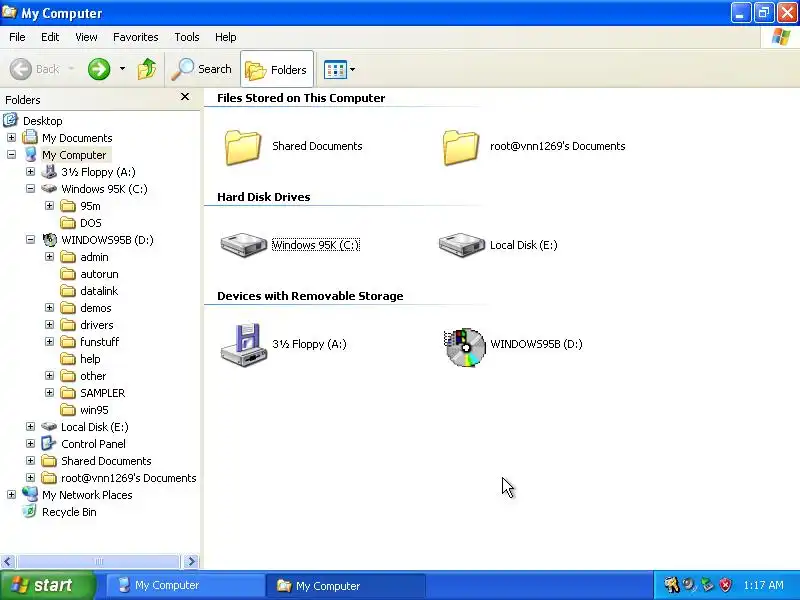Click the folder pane horizontal scrollbar thumb

click(x=99, y=561)
